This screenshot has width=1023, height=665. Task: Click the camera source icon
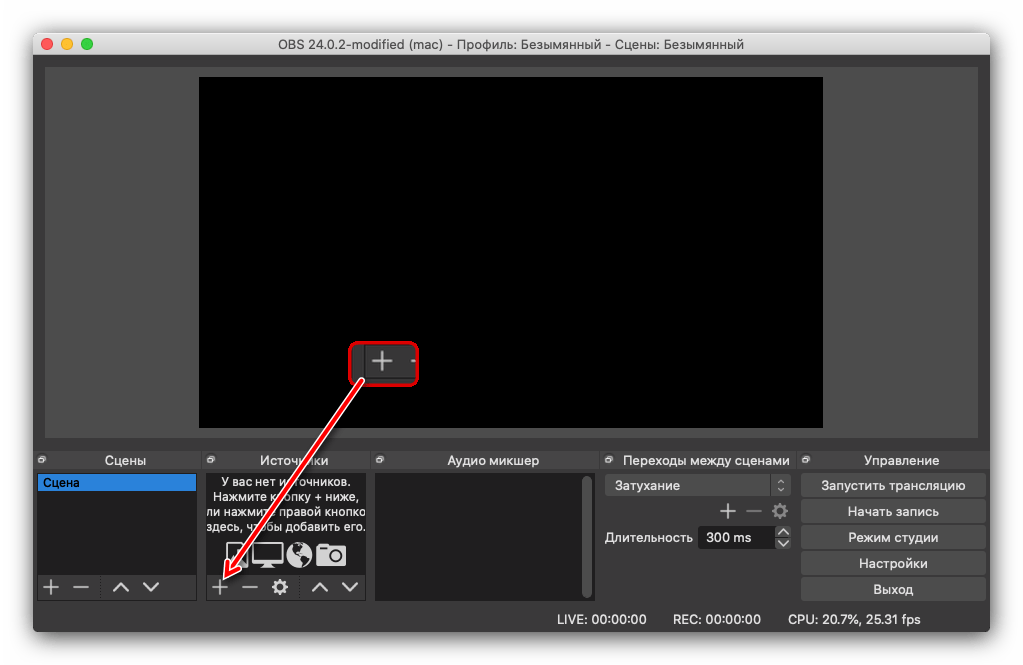click(x=331, y=555)
